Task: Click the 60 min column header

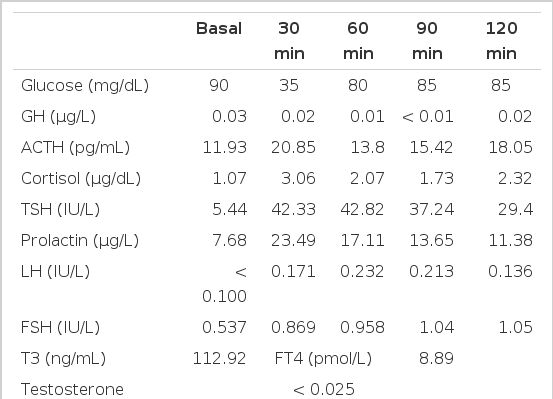Action: click(x=358, y=41)
